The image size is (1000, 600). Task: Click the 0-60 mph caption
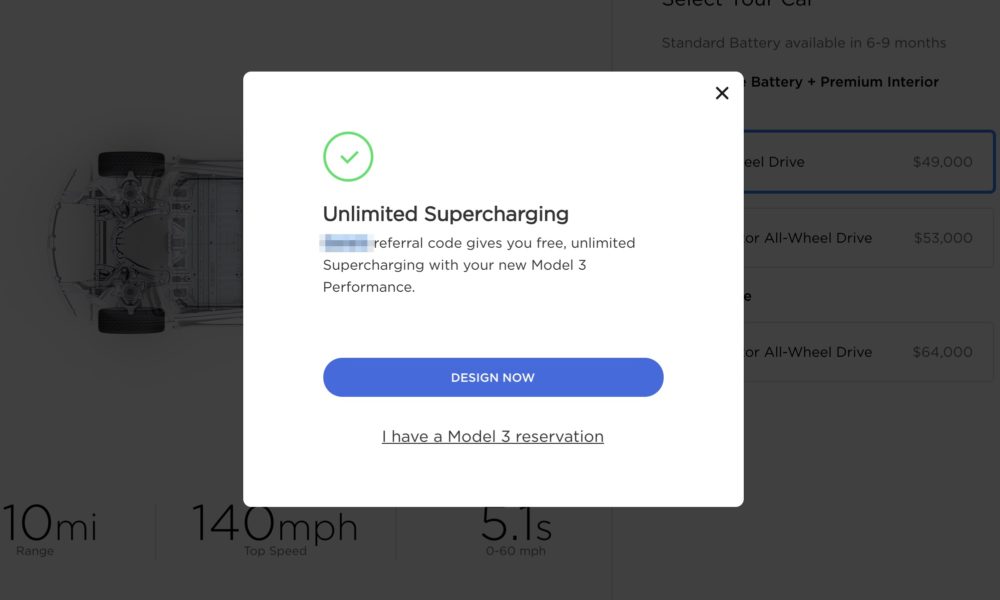click(x=516, y=551)
